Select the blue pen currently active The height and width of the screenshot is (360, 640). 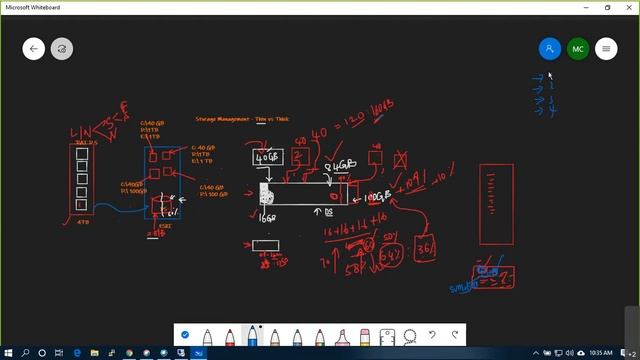pyautogui.click(x=252, y=336)
